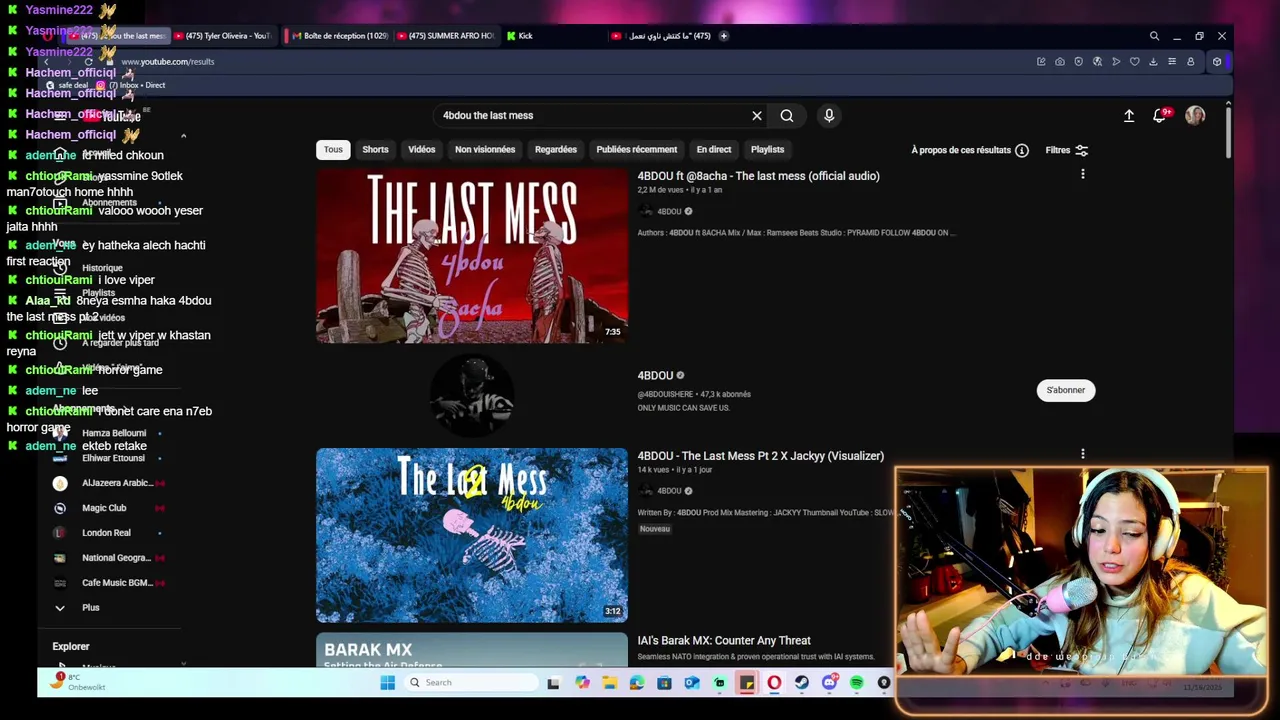Launch Copilot from the taskbar
Image resolution: width=1280 pixels, height=720 pixels.
tap(582, 683)
